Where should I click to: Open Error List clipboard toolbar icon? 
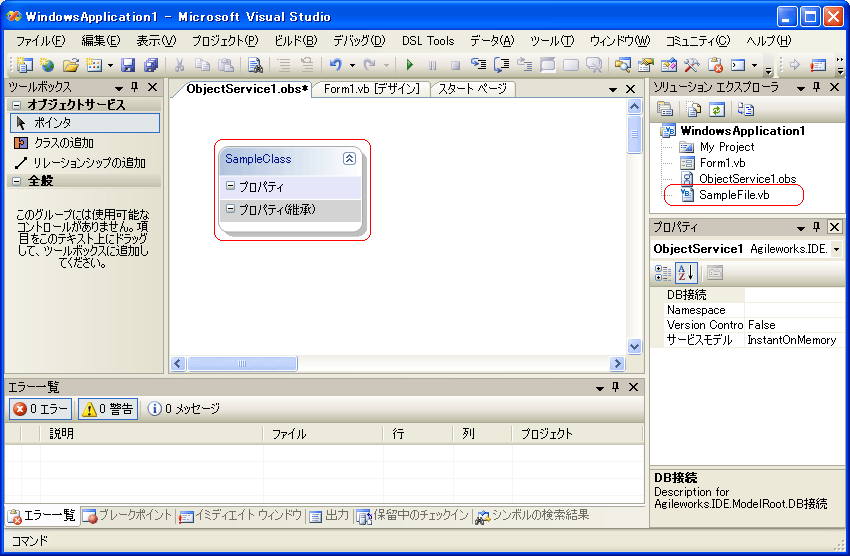pyautogui.click(x=715, y=65)
